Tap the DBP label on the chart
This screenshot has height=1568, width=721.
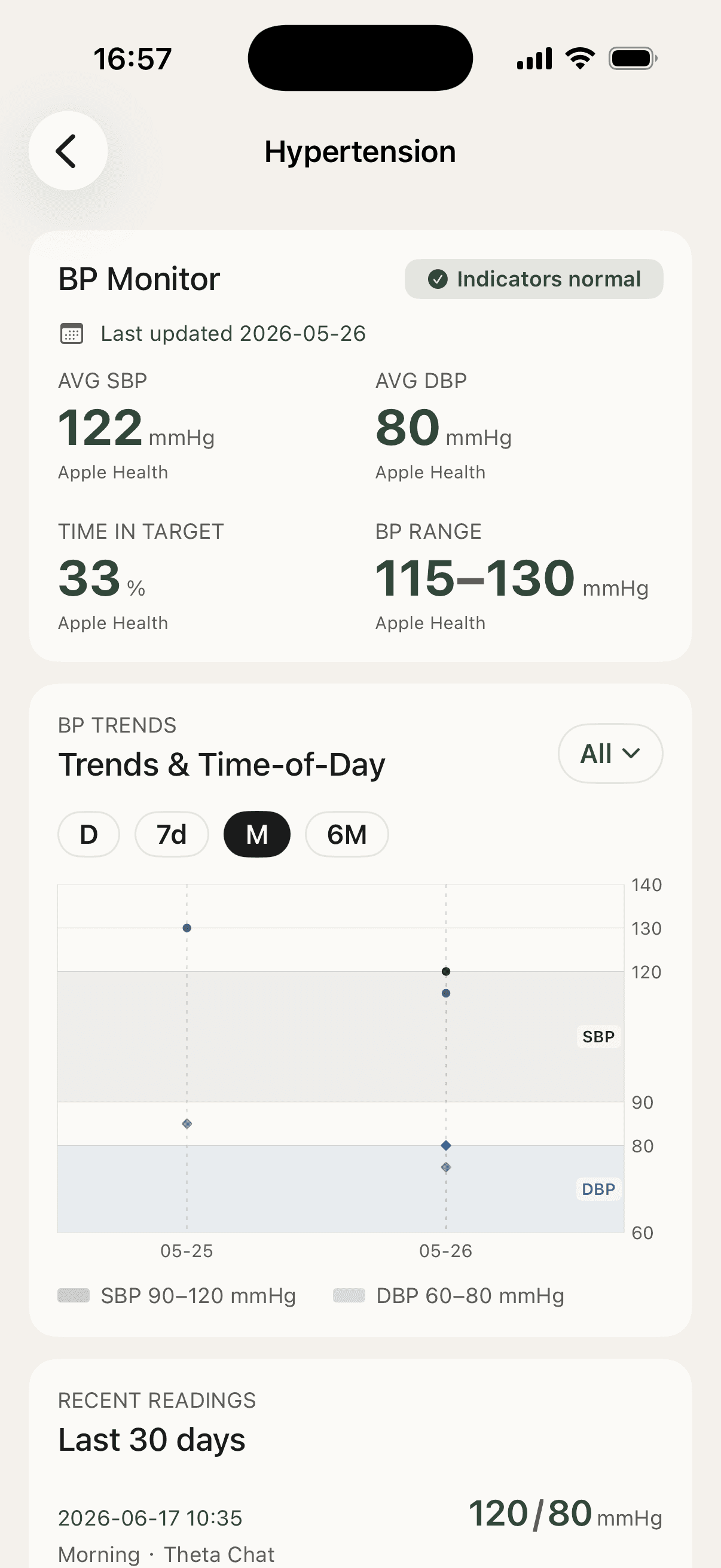pyautogui.click(x=598, y=1189)
